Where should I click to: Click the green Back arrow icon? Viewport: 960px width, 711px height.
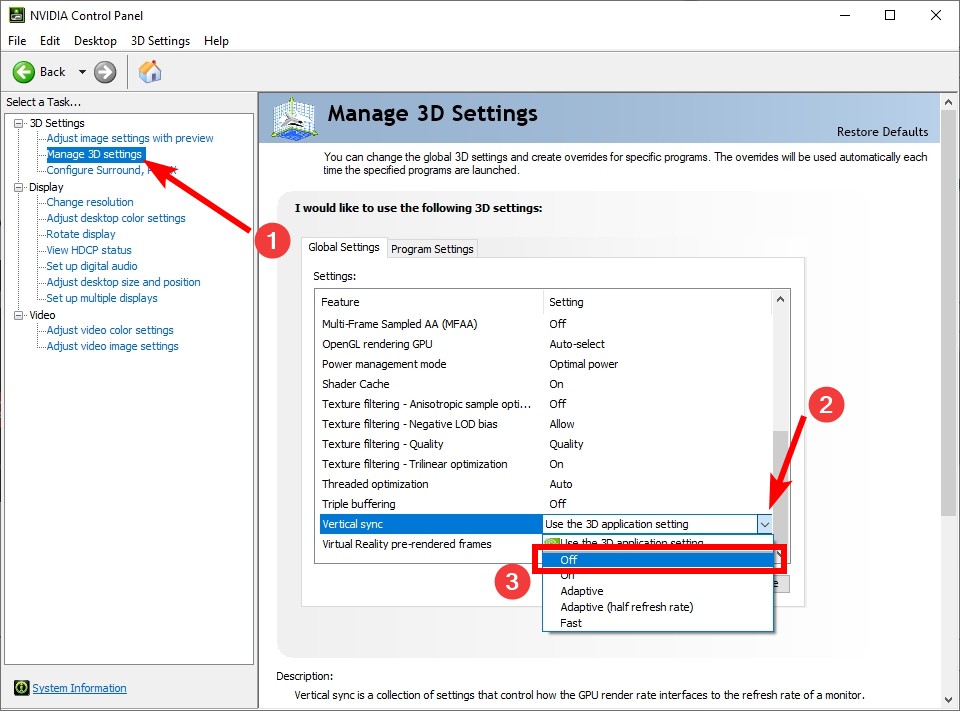pos(24,72)
